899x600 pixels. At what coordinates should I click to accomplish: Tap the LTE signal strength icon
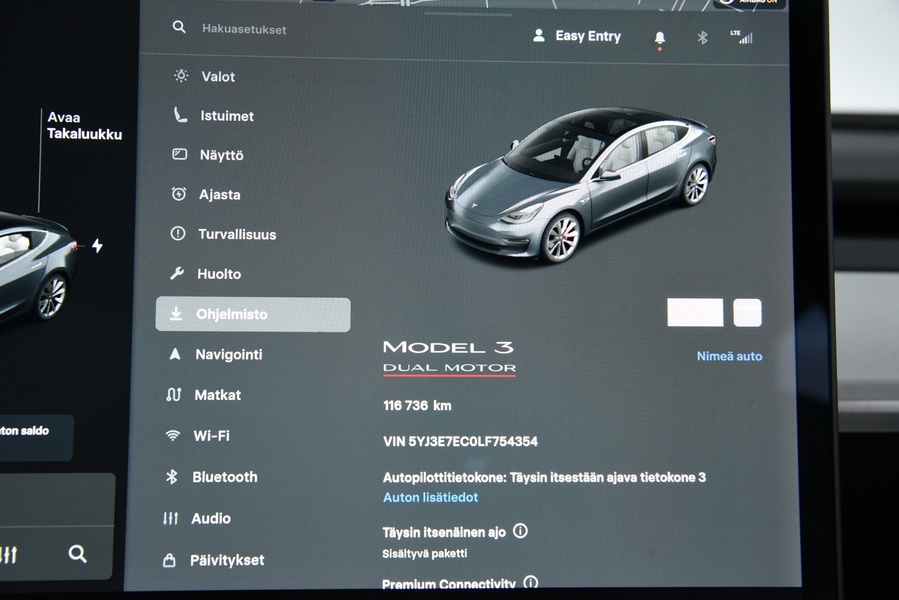point(744,37)
